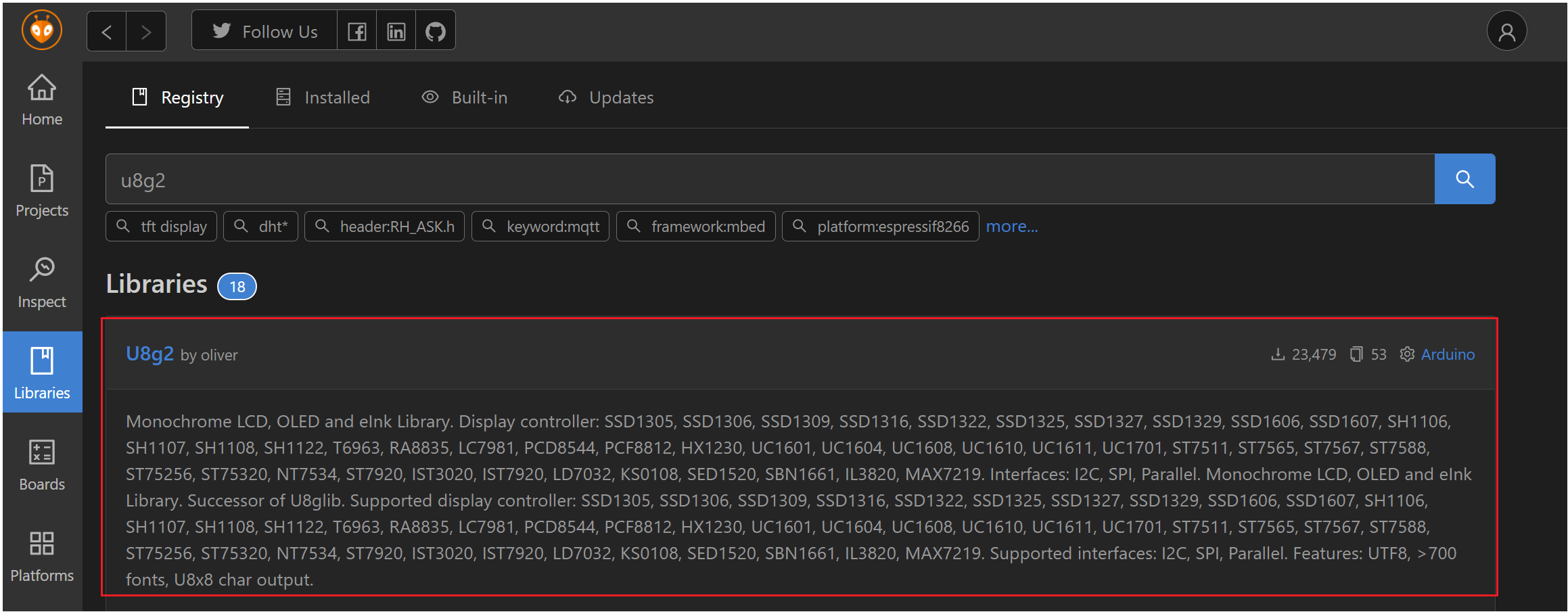1568x612 pixels.
Task: Switch to the Built-in tab
Action: pos(465,98)
